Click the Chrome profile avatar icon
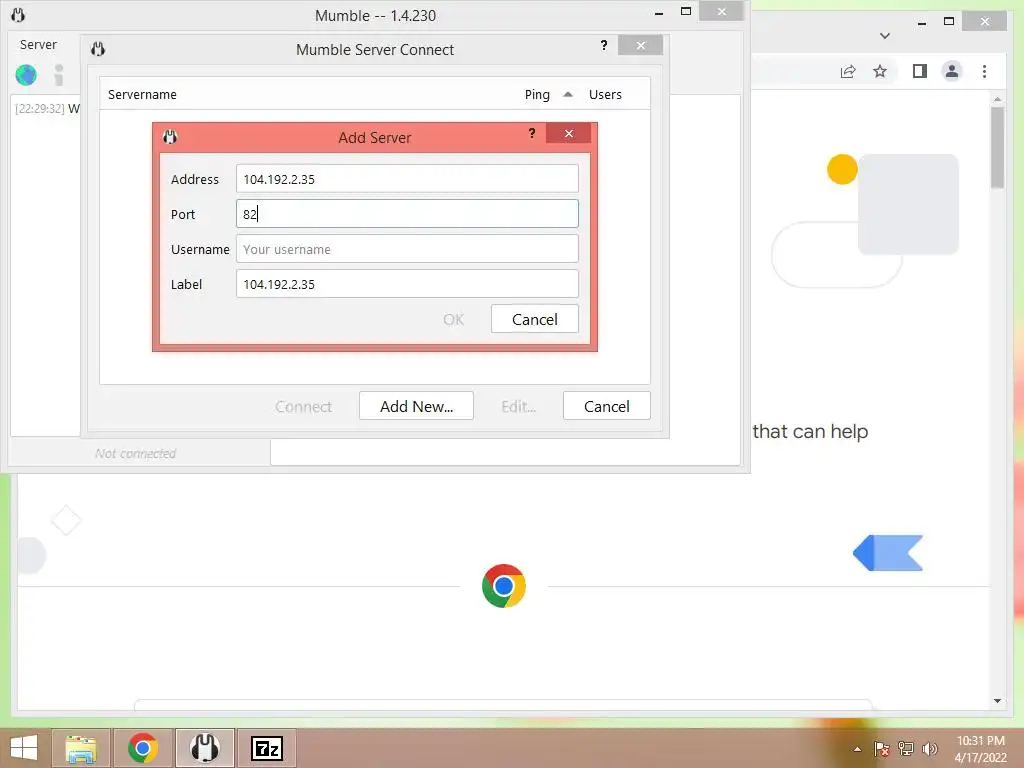This screenshot has height=768, width=1024. coord(952,71)
